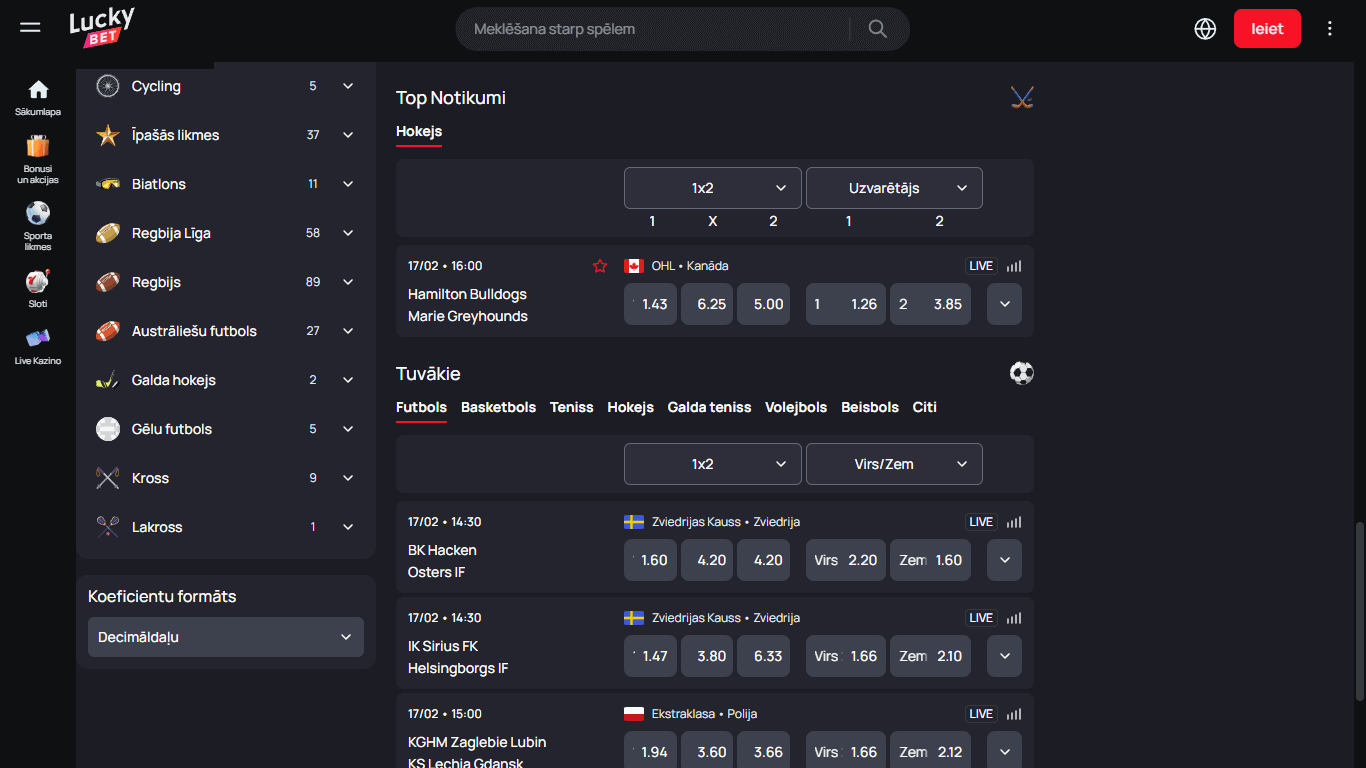Viewport: 1366px width, 768px height.
Task: Select the Futbols tab in Tuvākie
Action: [421, 407]
